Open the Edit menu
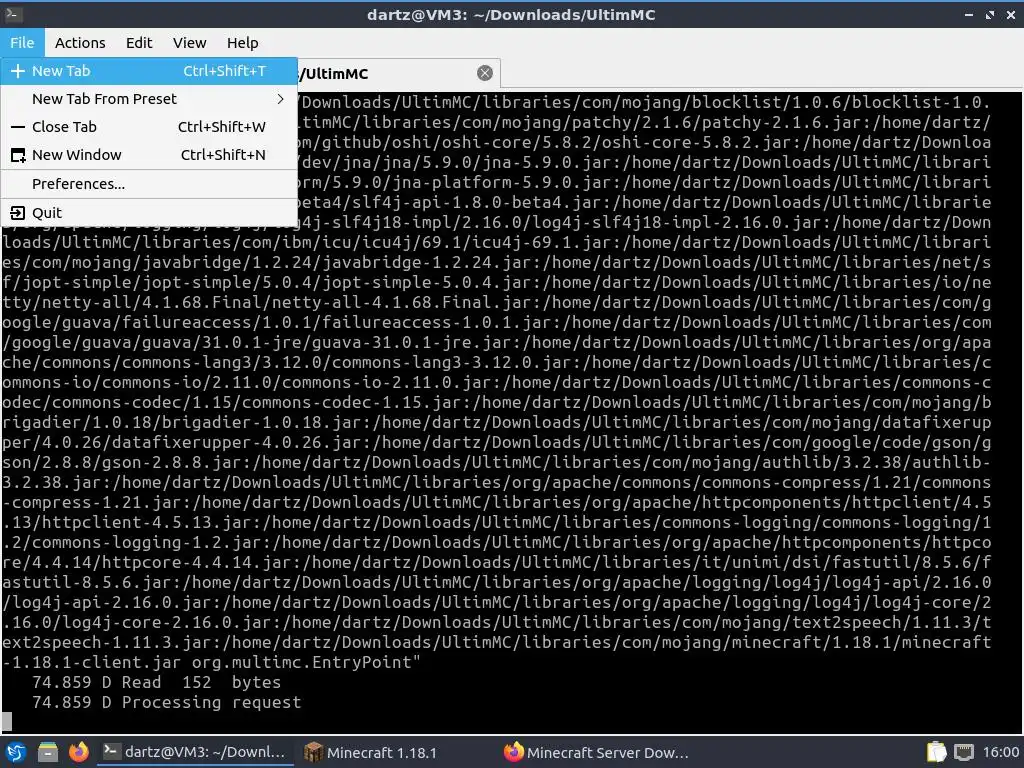This screenshot has height=768, width=1024. click(139, 42)
